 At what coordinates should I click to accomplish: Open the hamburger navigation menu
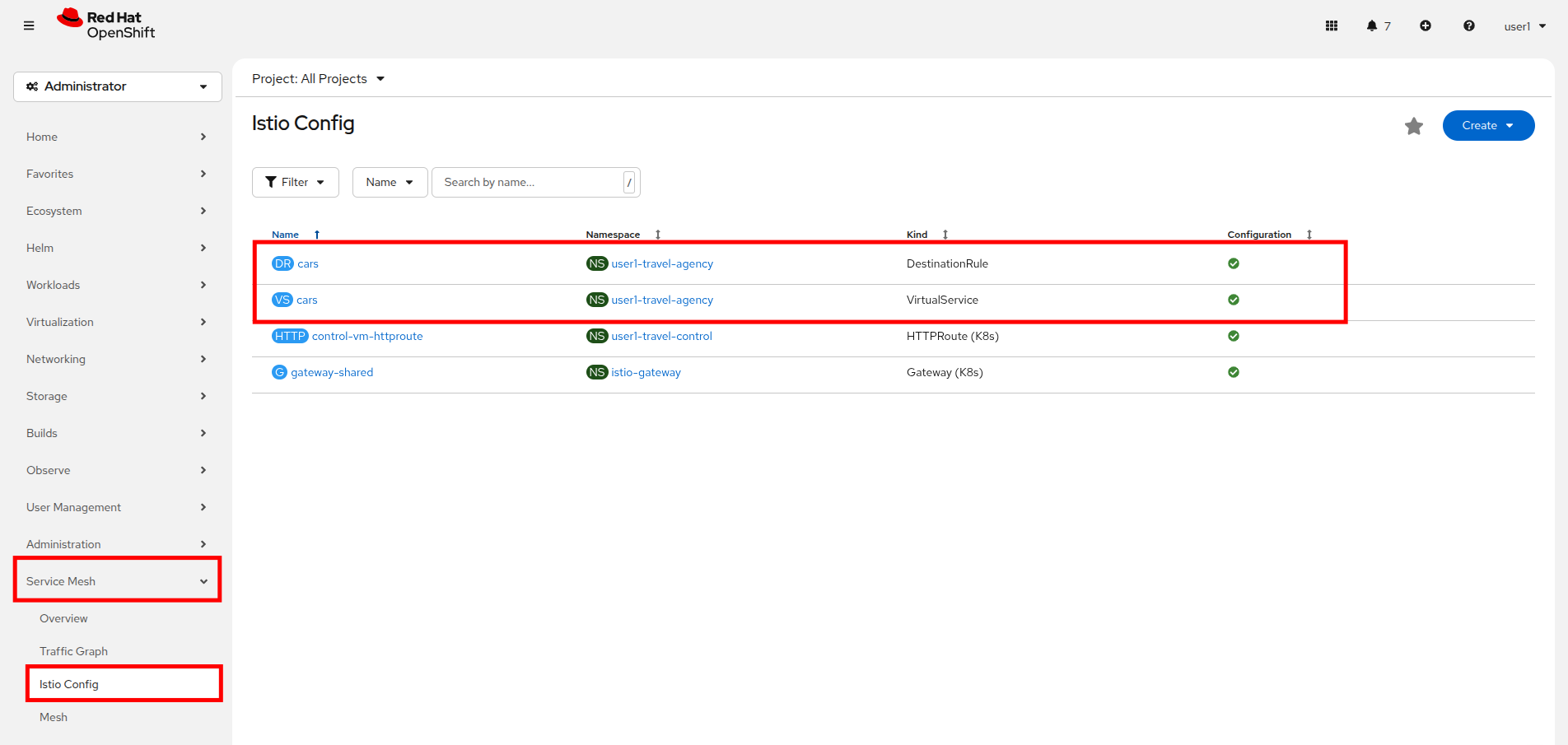29,26
